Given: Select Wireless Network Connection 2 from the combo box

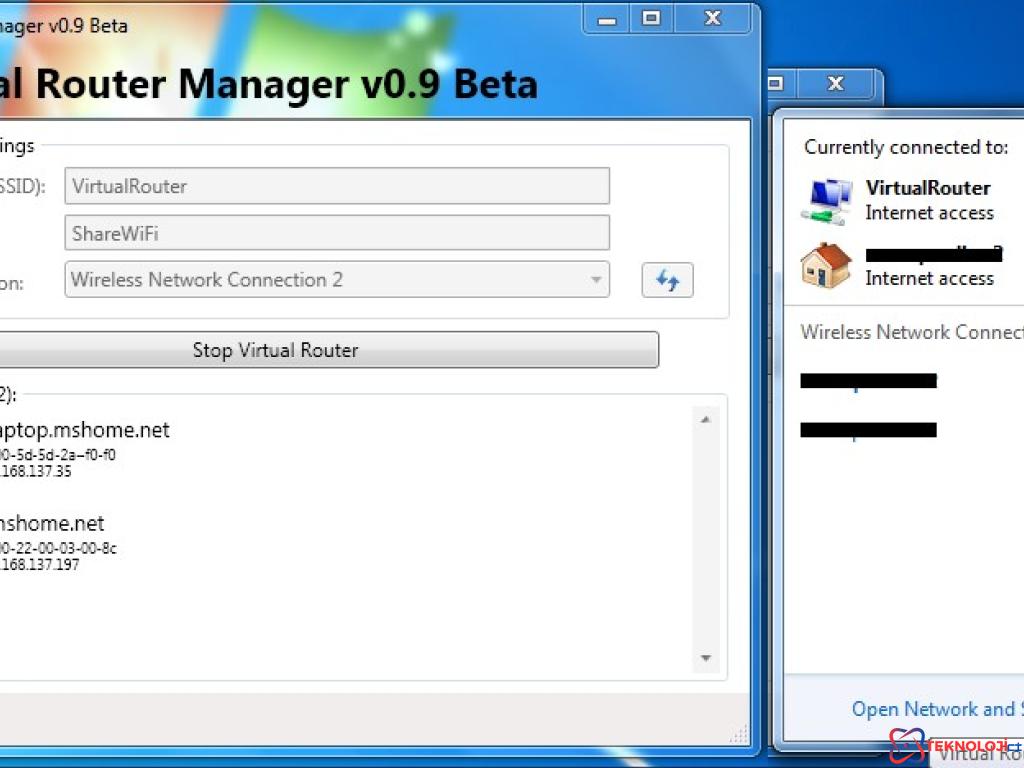Looking at the screenshot, I should pos(337,280).
